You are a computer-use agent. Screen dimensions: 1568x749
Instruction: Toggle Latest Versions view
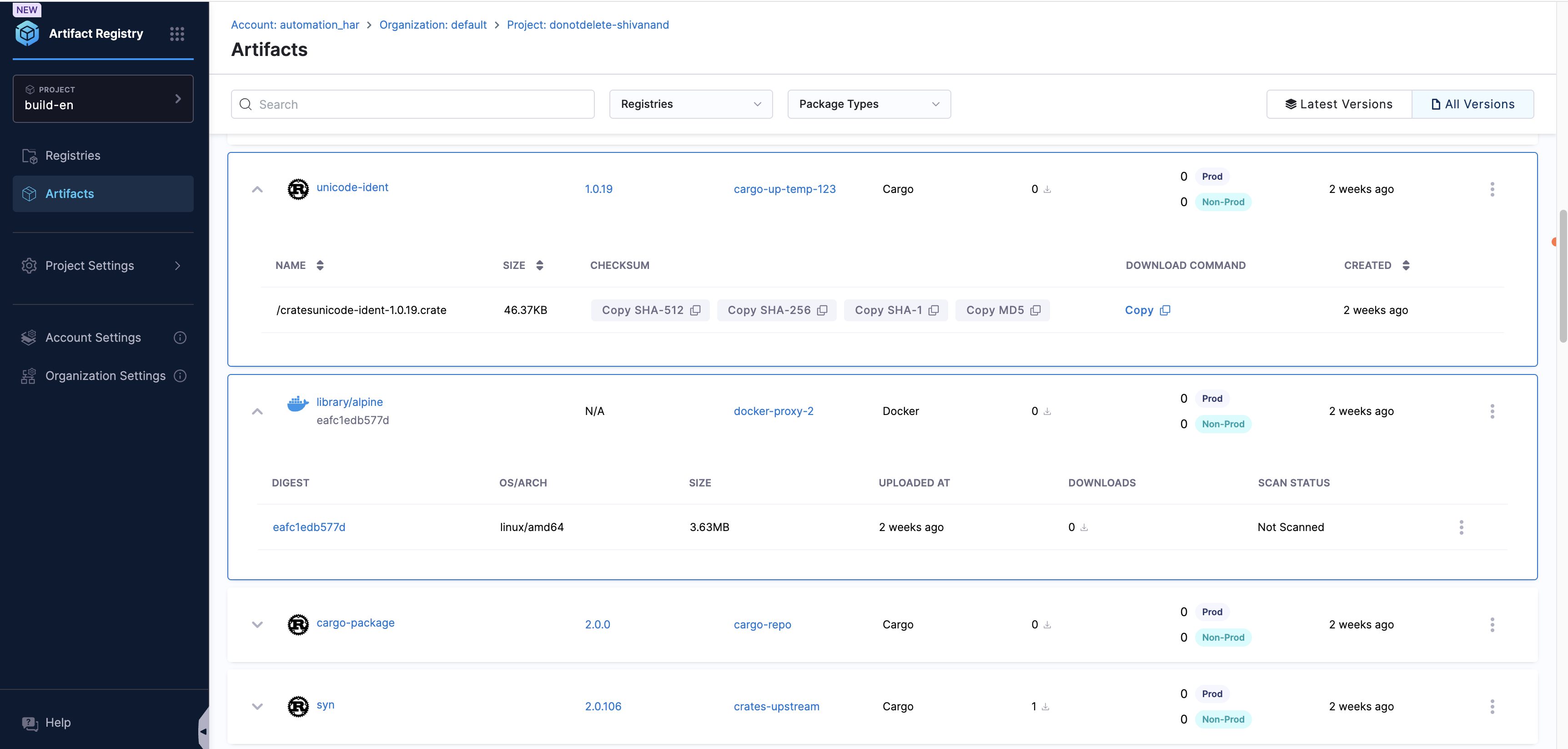[1337, 103]
